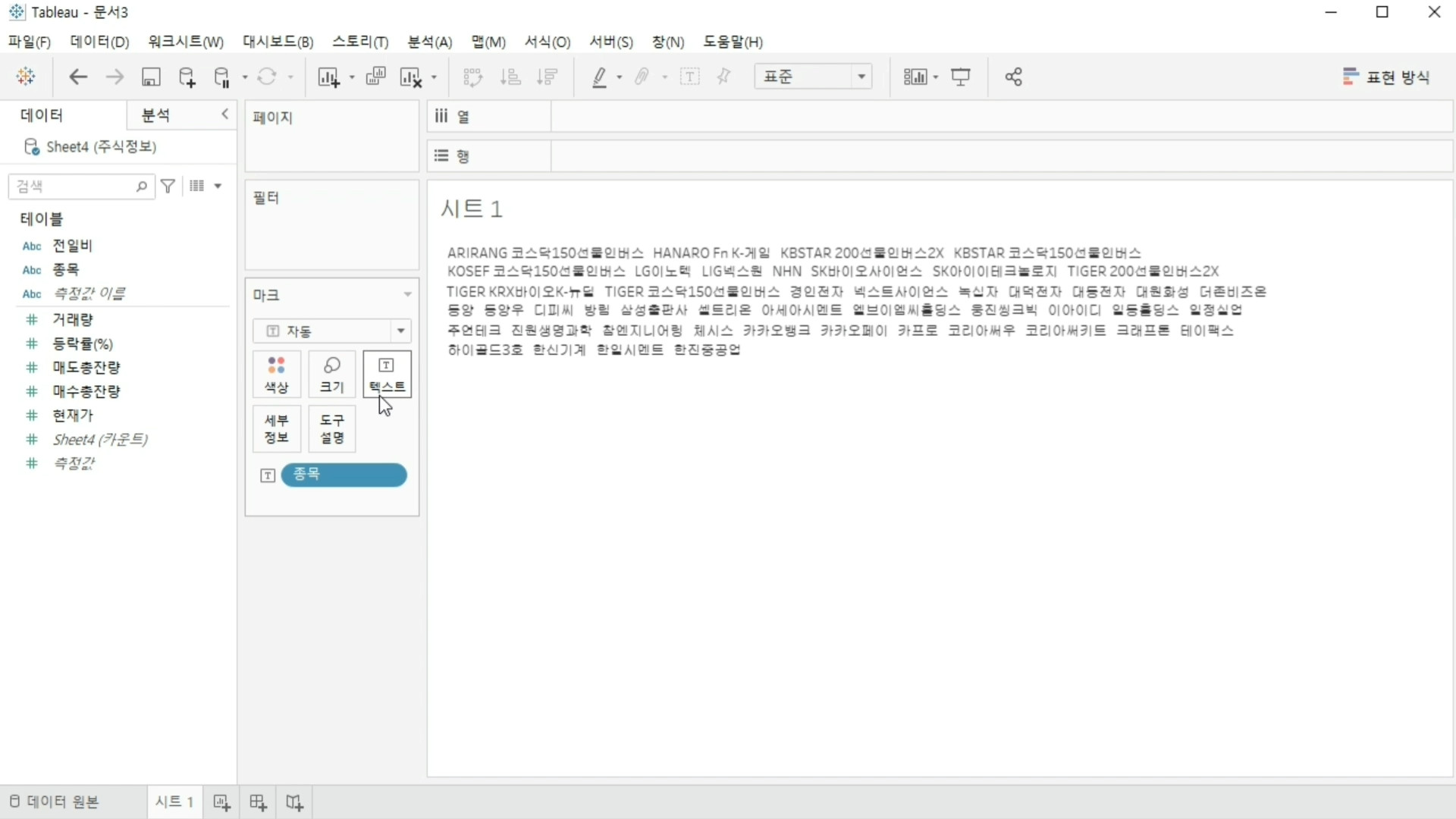Click the save workbook icon
Viewport: 1456px width, 819px height.
click(x=151, y=77)
